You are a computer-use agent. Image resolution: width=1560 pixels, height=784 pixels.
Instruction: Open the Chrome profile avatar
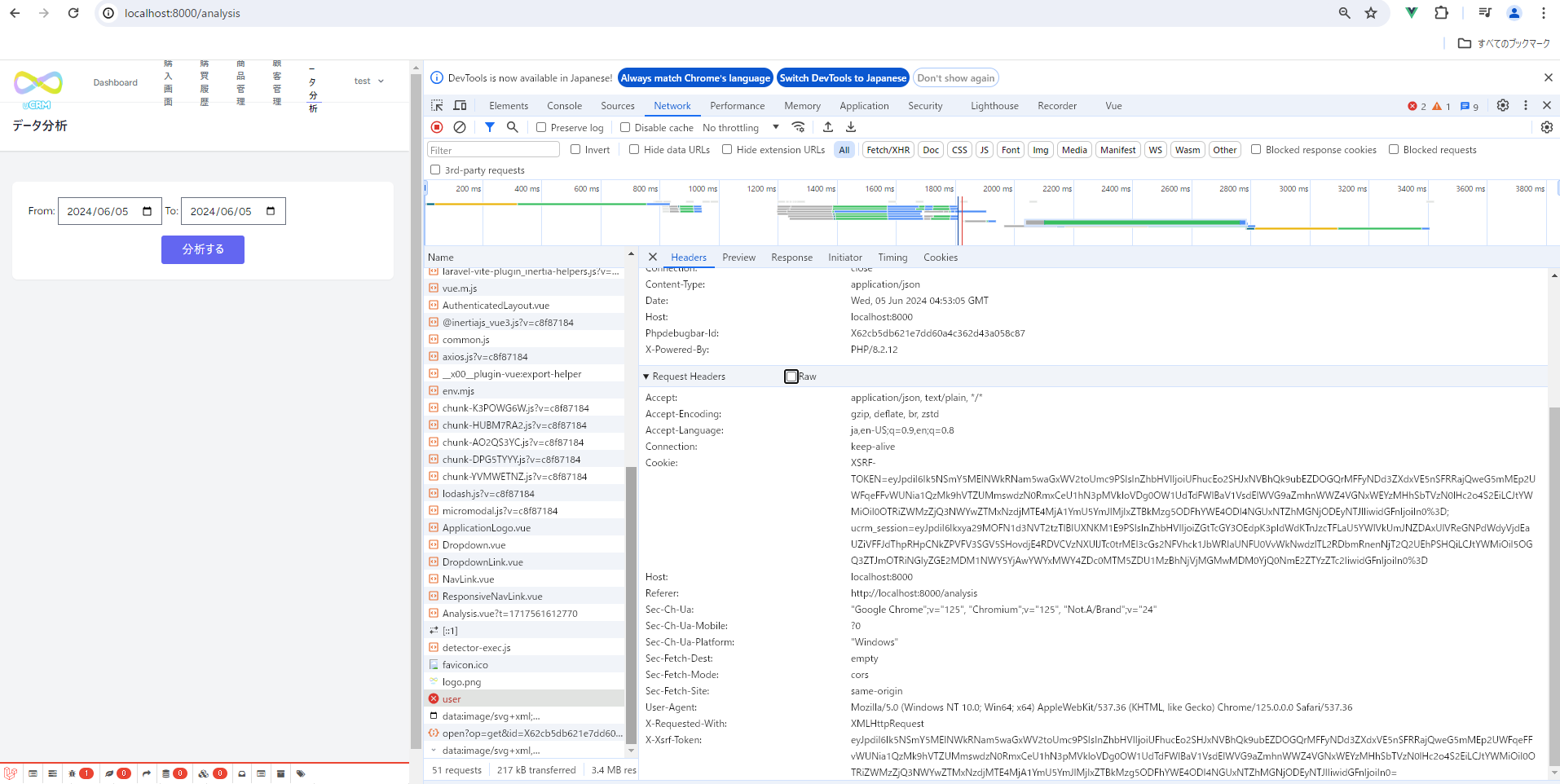(x=1514, y=13)
